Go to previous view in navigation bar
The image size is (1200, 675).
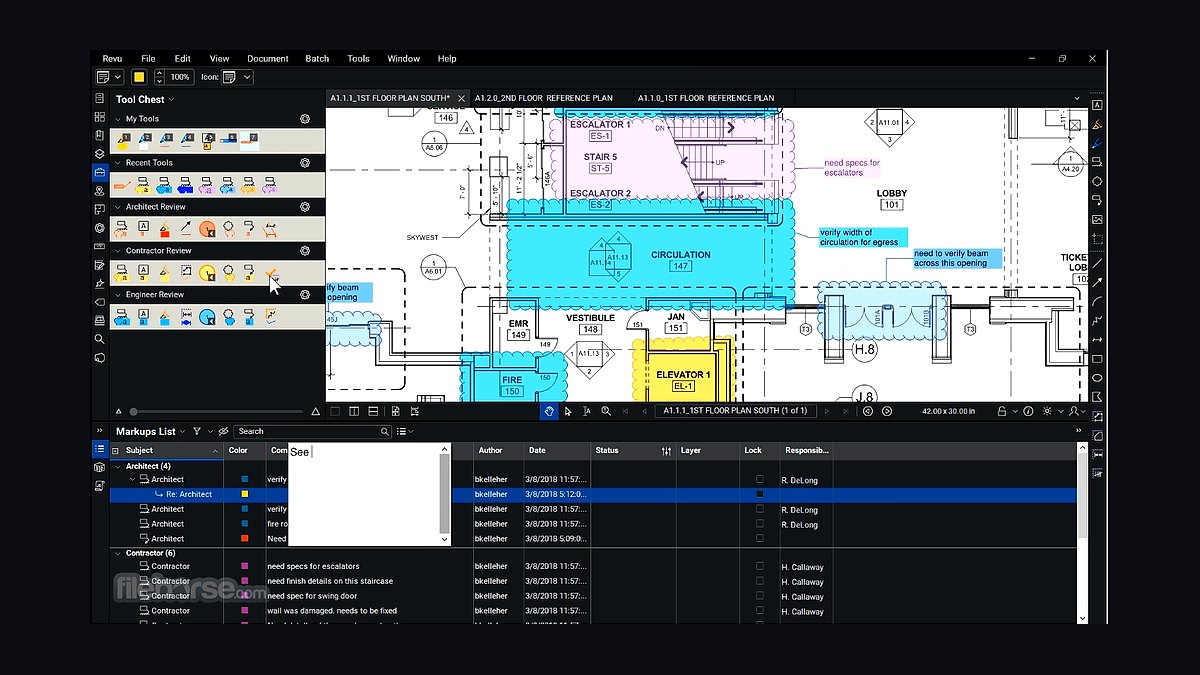(868, 411)
